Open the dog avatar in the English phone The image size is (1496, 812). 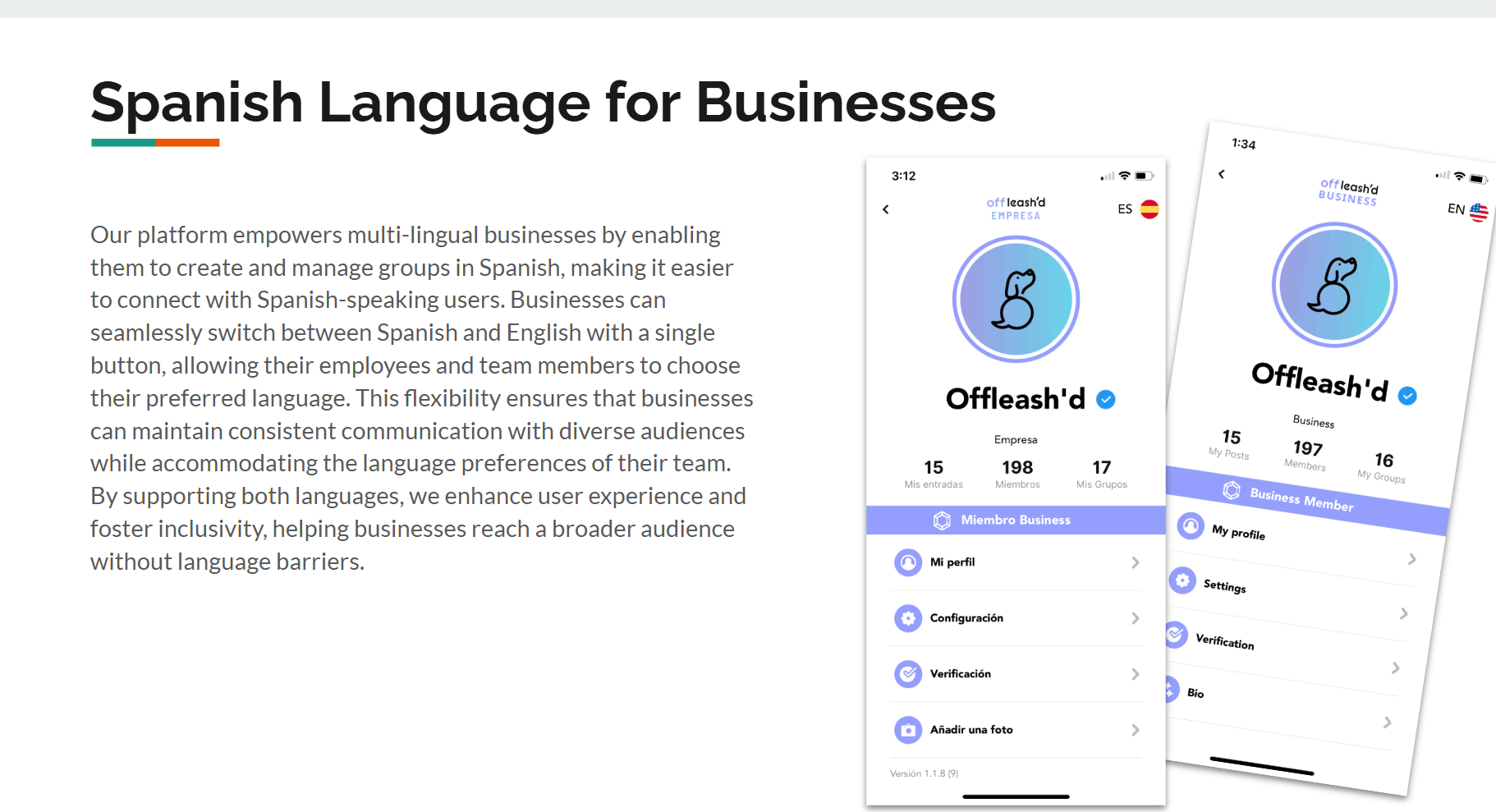click(x=1334, y=285)
